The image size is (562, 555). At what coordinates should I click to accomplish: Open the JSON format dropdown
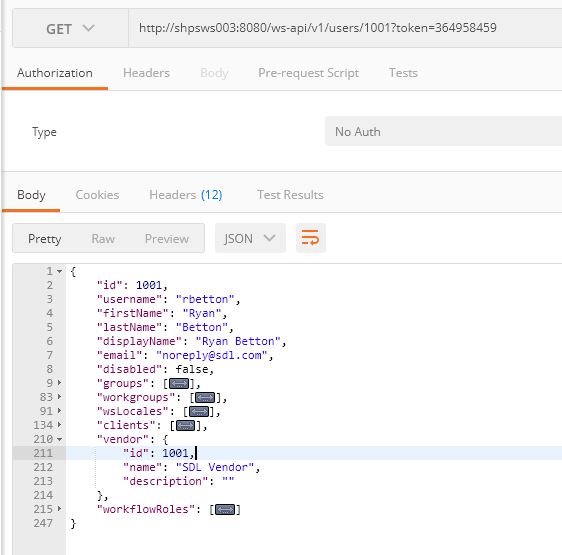point(250,238)
